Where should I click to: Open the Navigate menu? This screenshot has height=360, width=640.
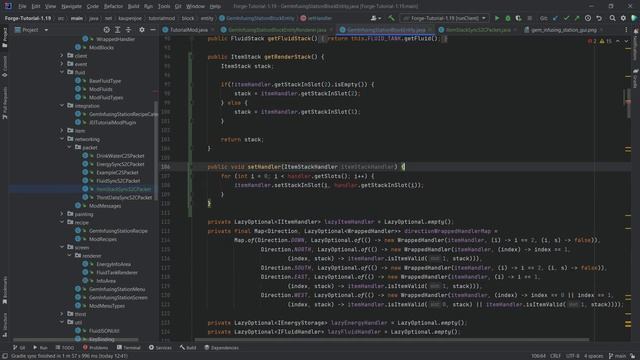coord(71,6)
